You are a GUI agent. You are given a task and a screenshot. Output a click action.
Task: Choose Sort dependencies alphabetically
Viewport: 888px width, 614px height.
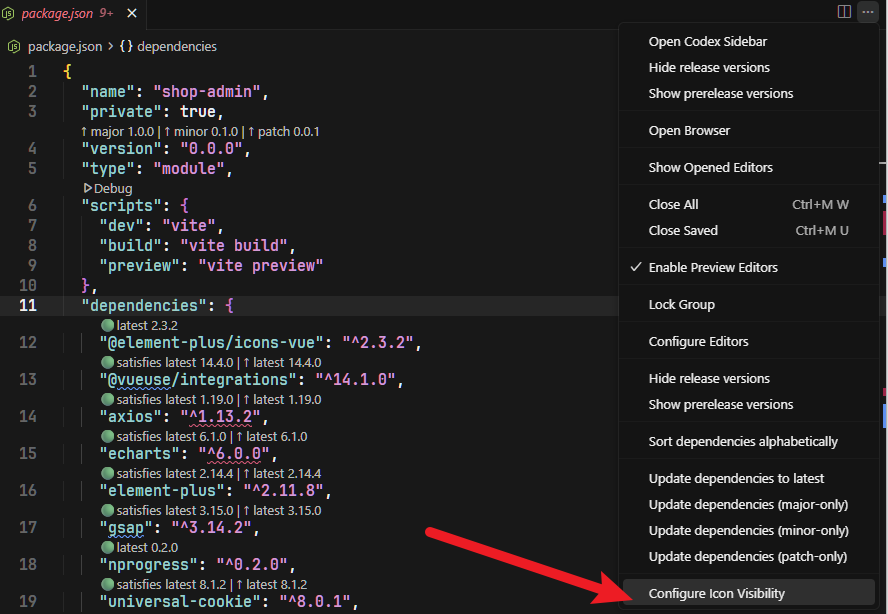[748, 441]
